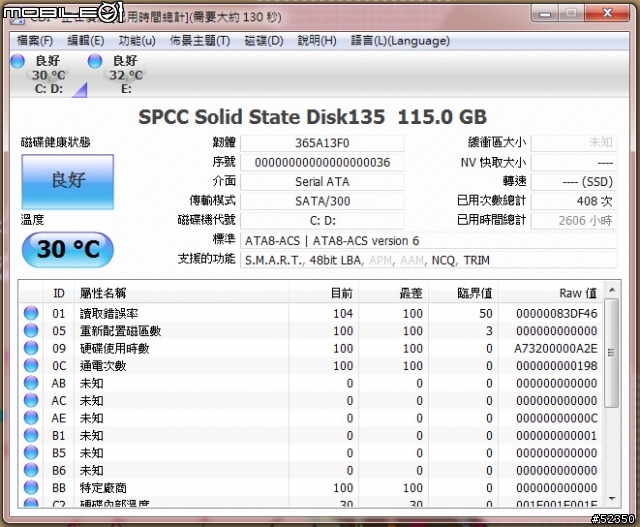This screenshot has height=527, width=640.
Task: Open the 語言(L)(Language) menu
Action: click(x=400, y=41)
